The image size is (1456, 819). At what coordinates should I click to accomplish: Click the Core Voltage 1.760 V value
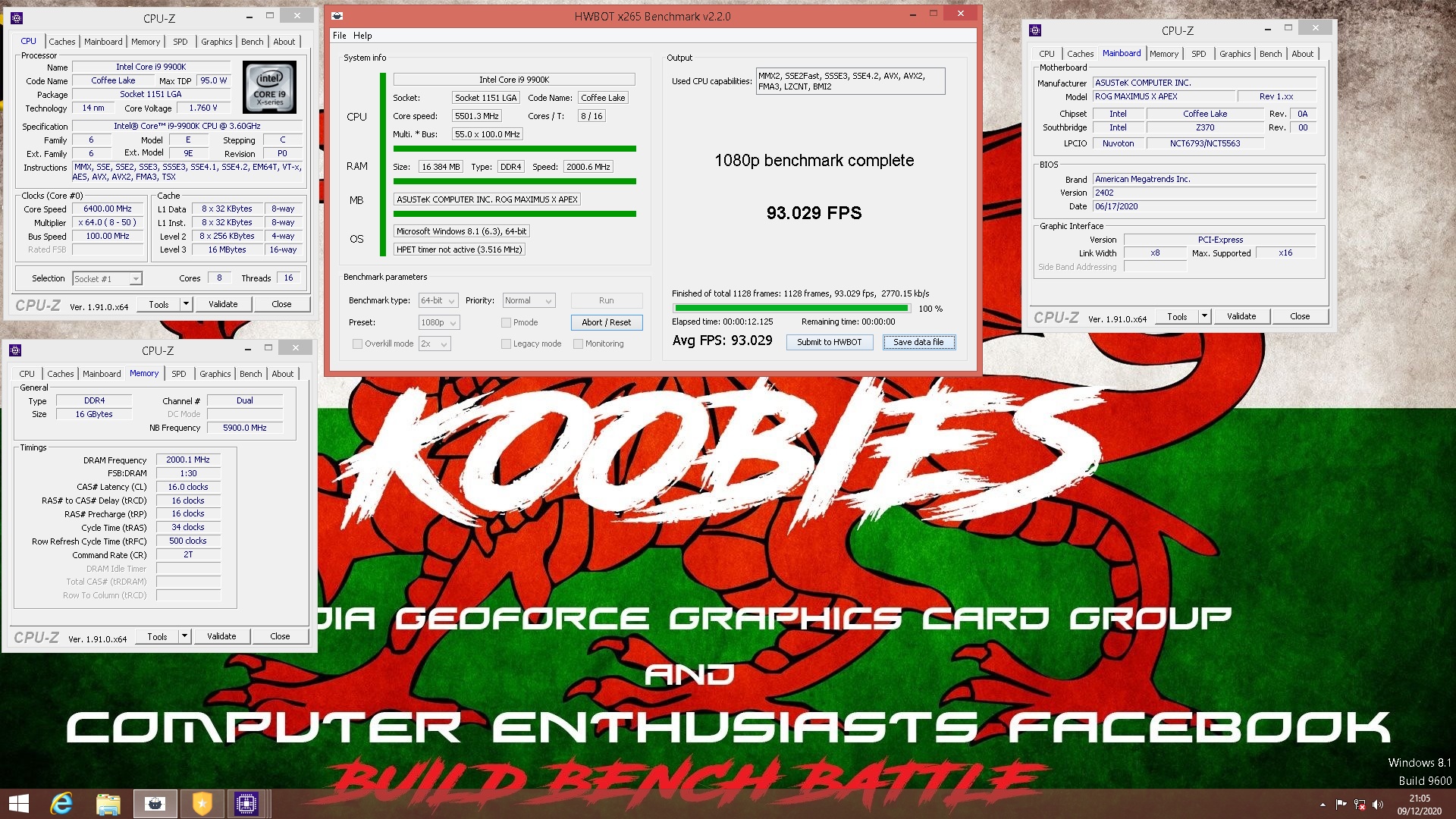pos(203,108)
